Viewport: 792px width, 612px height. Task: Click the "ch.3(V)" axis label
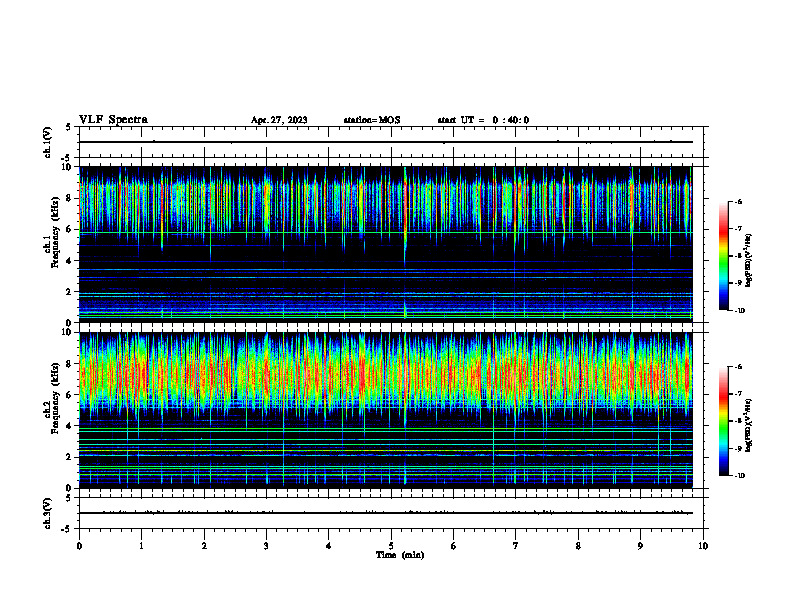pyautogui.click(x=47, y=514)
